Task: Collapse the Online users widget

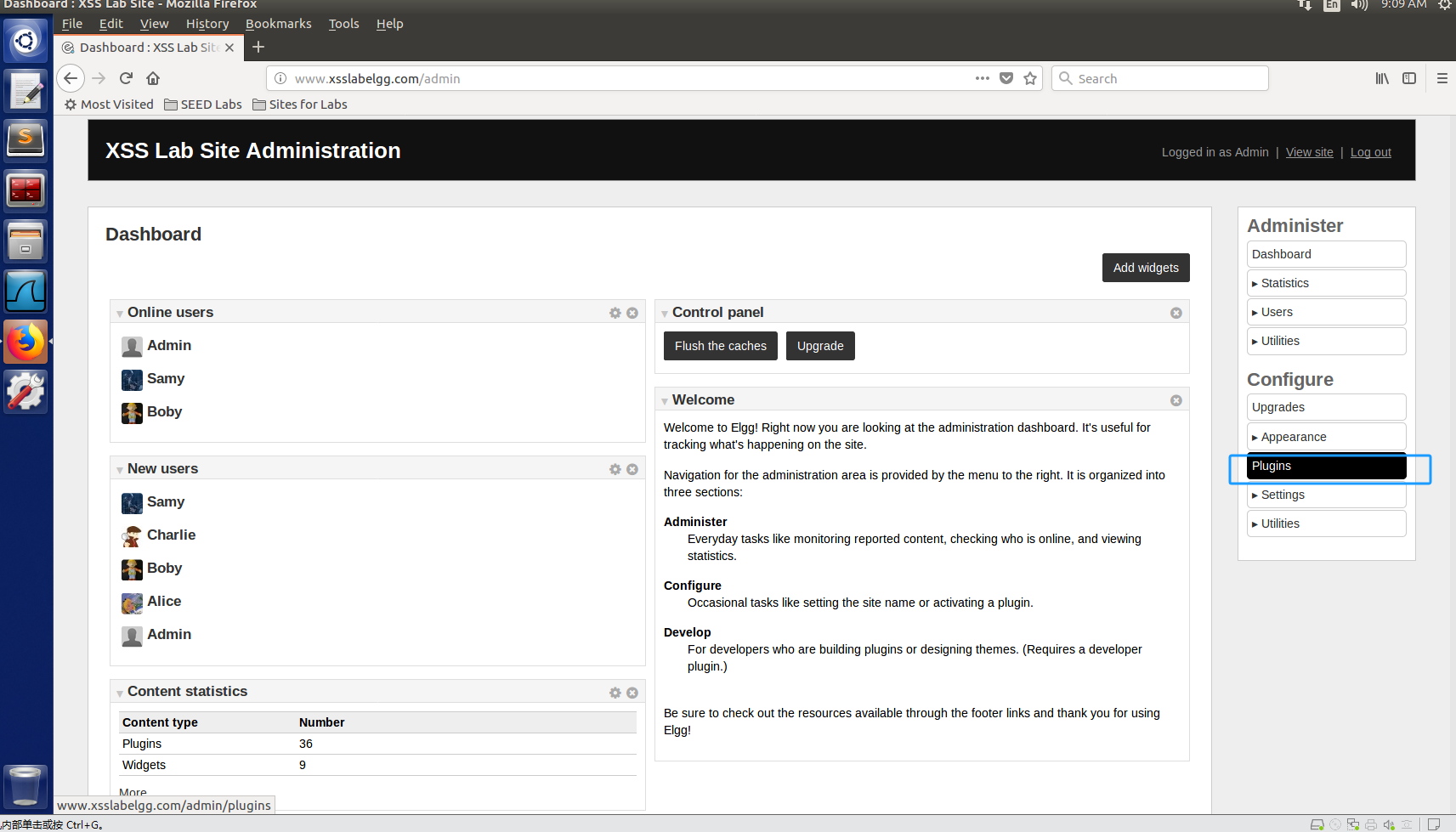Action: pyautogui.click(x=120, y=314)
